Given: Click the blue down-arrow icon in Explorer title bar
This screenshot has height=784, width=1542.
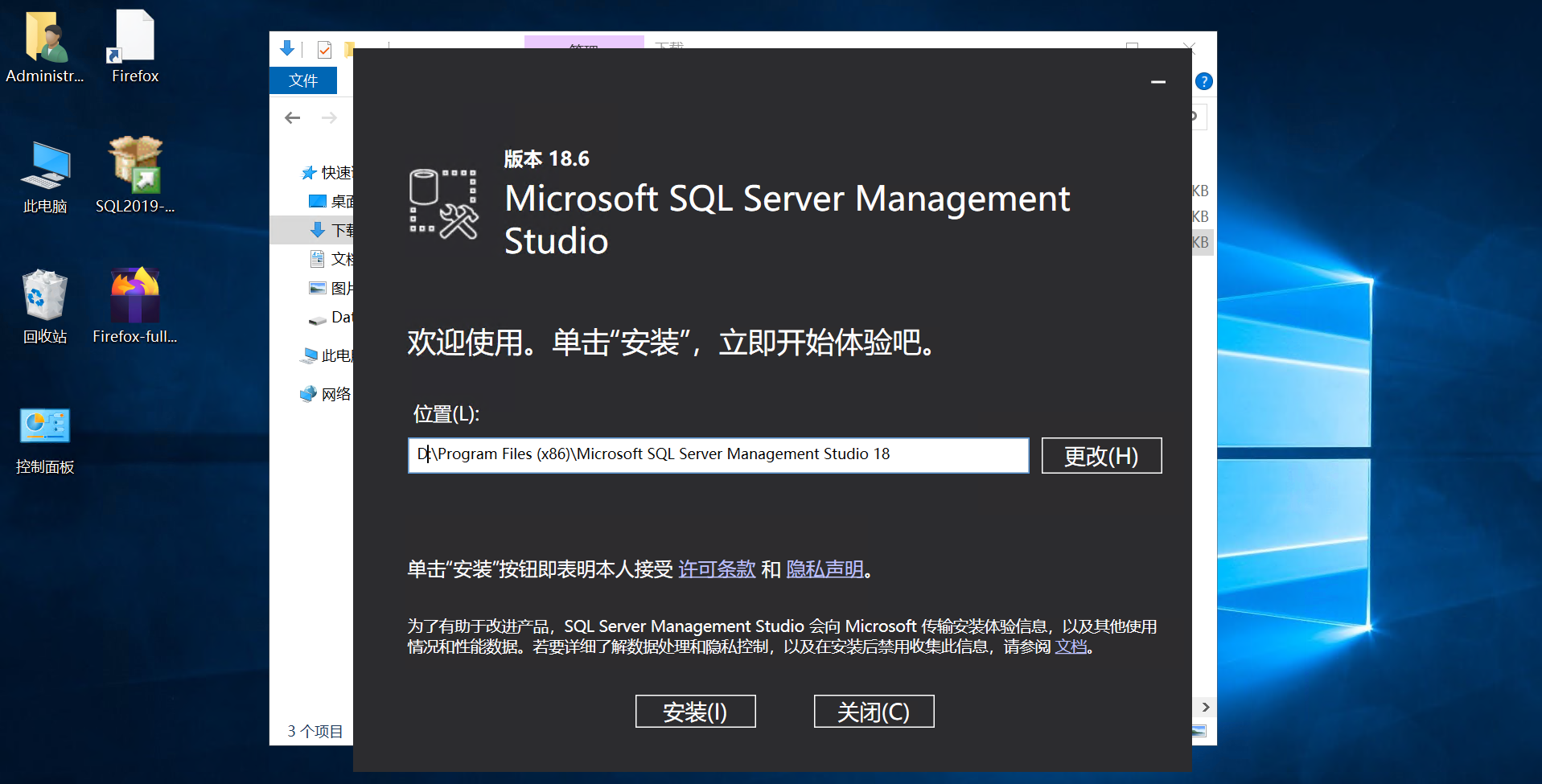Looking at the screenshot, I should pyautogui.click(x=287, y=49).
